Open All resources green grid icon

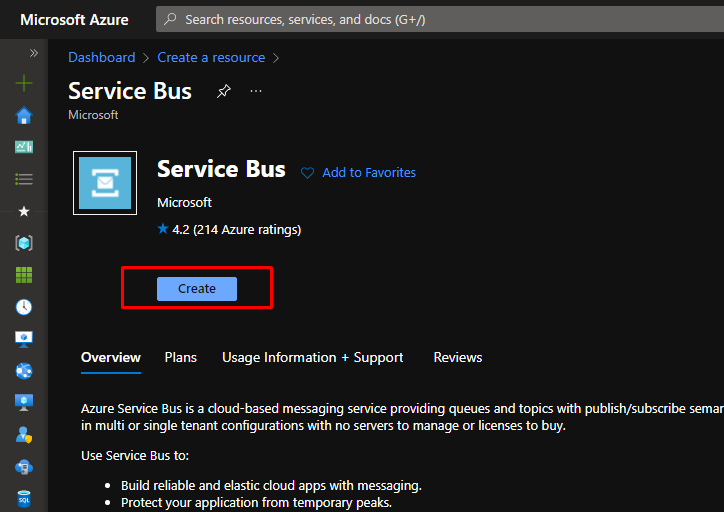click(24, 275)
